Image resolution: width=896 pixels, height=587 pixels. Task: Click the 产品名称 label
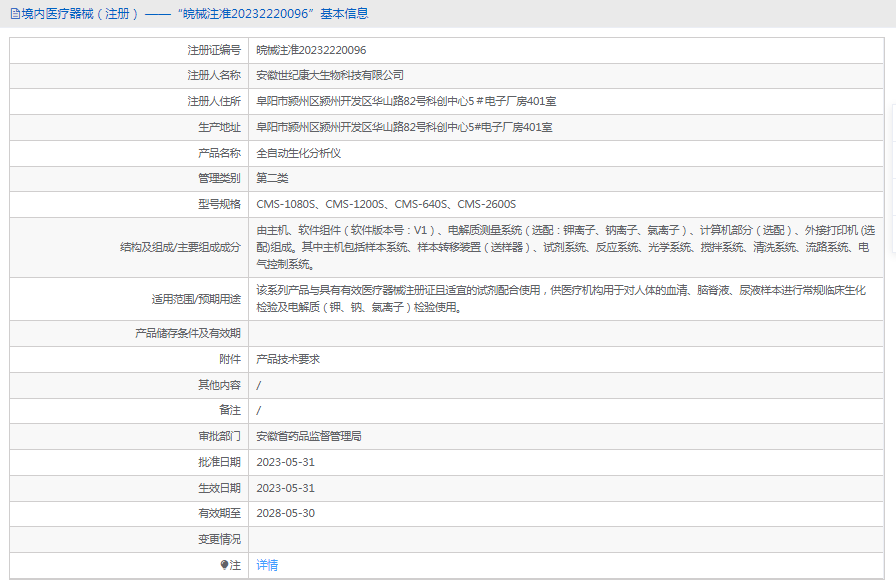(x=219, y=153)
